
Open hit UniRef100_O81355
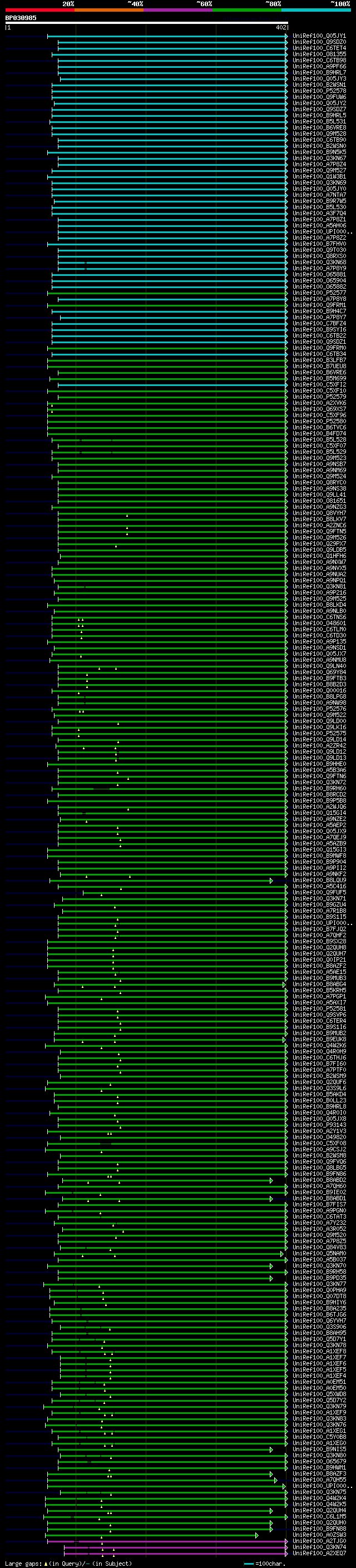click(319, 54)
